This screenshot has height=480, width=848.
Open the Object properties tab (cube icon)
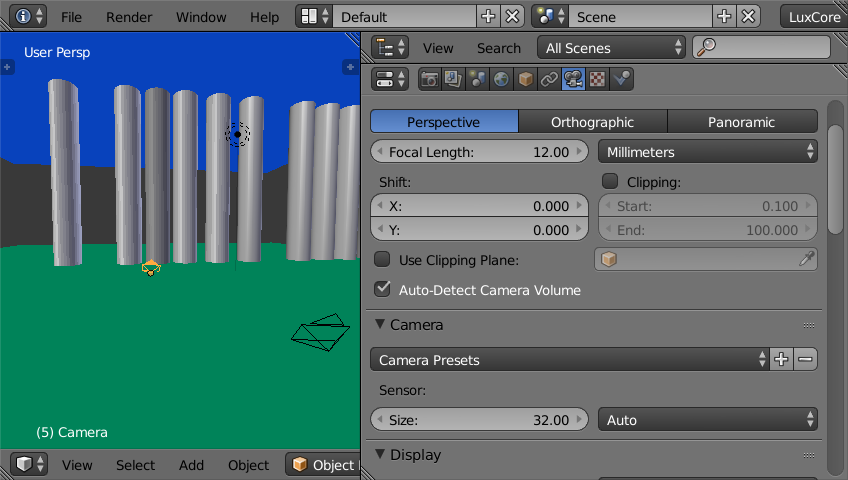pyautogui.click(x=525, y=80)
